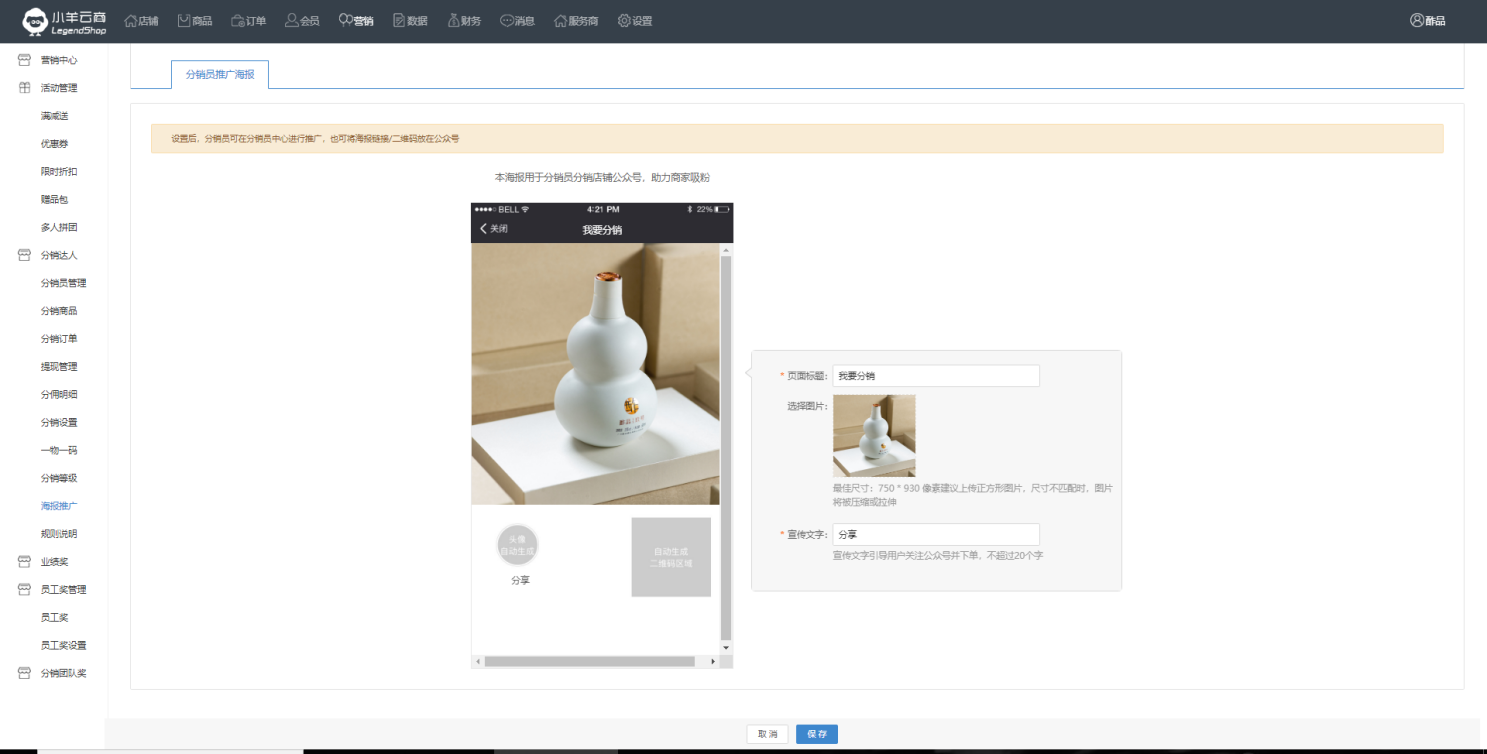Open the 消息 messages icon
Image resolution: width=1487 pixels, height=754 pixels.
[507, 21]
